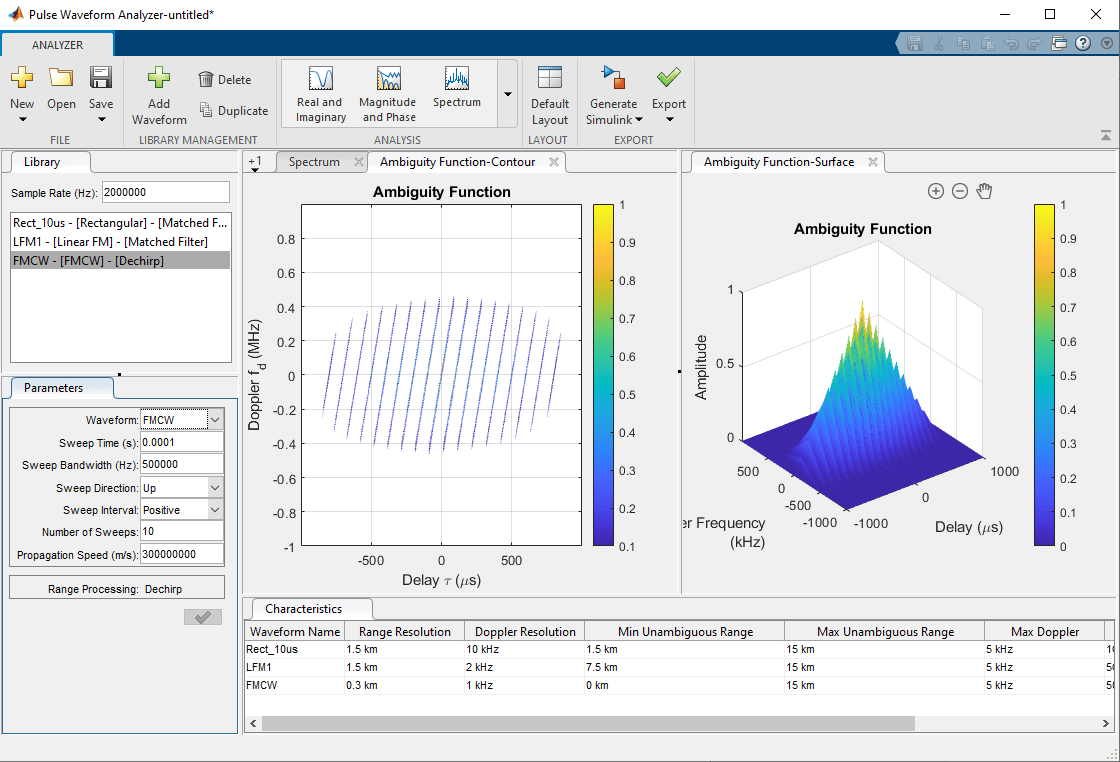Click the New waveform session icon
1120x762 pixels.
[x=22, y=79]
